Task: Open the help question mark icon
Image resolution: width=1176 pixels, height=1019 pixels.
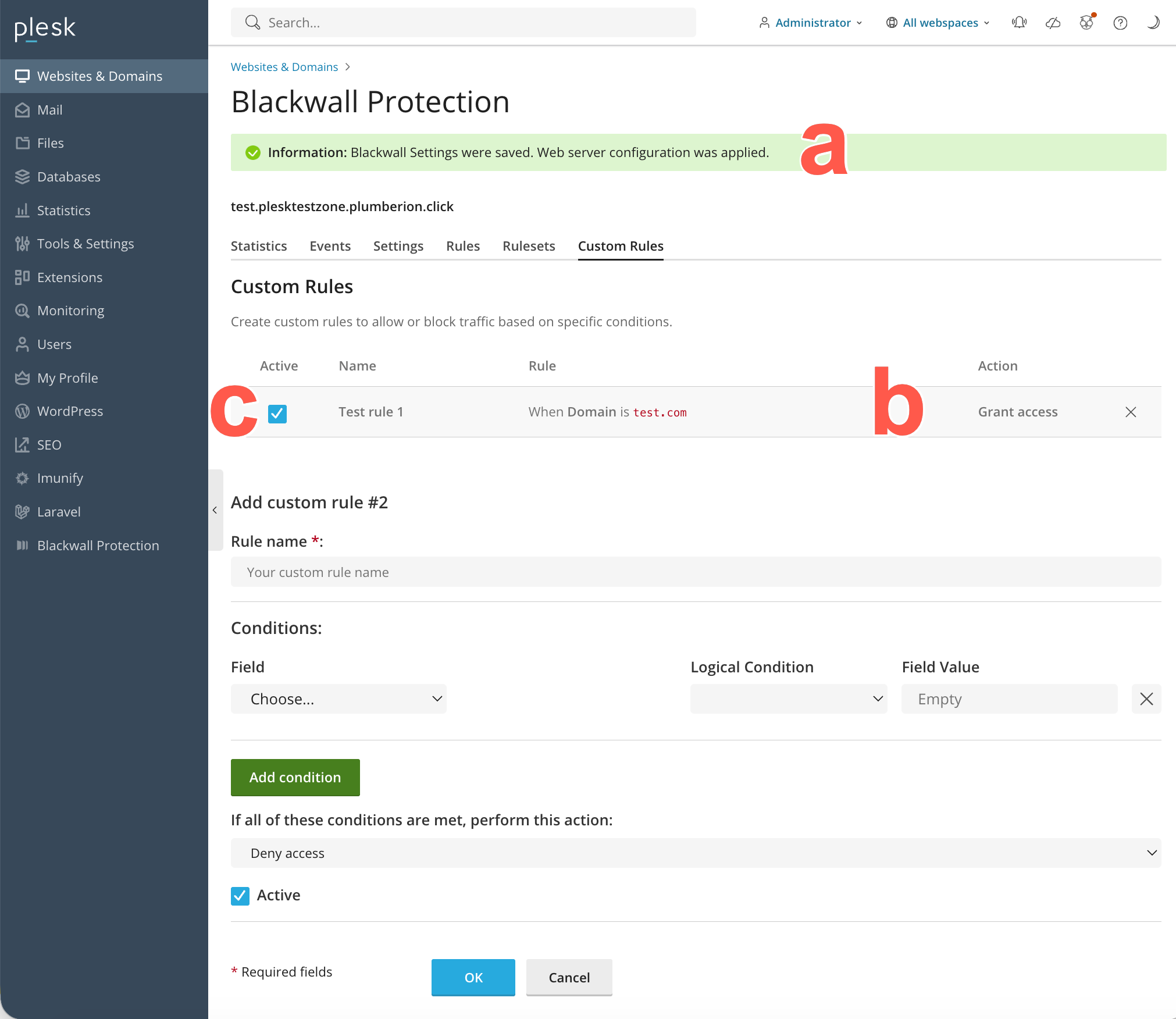Action: click(1120, 23)
